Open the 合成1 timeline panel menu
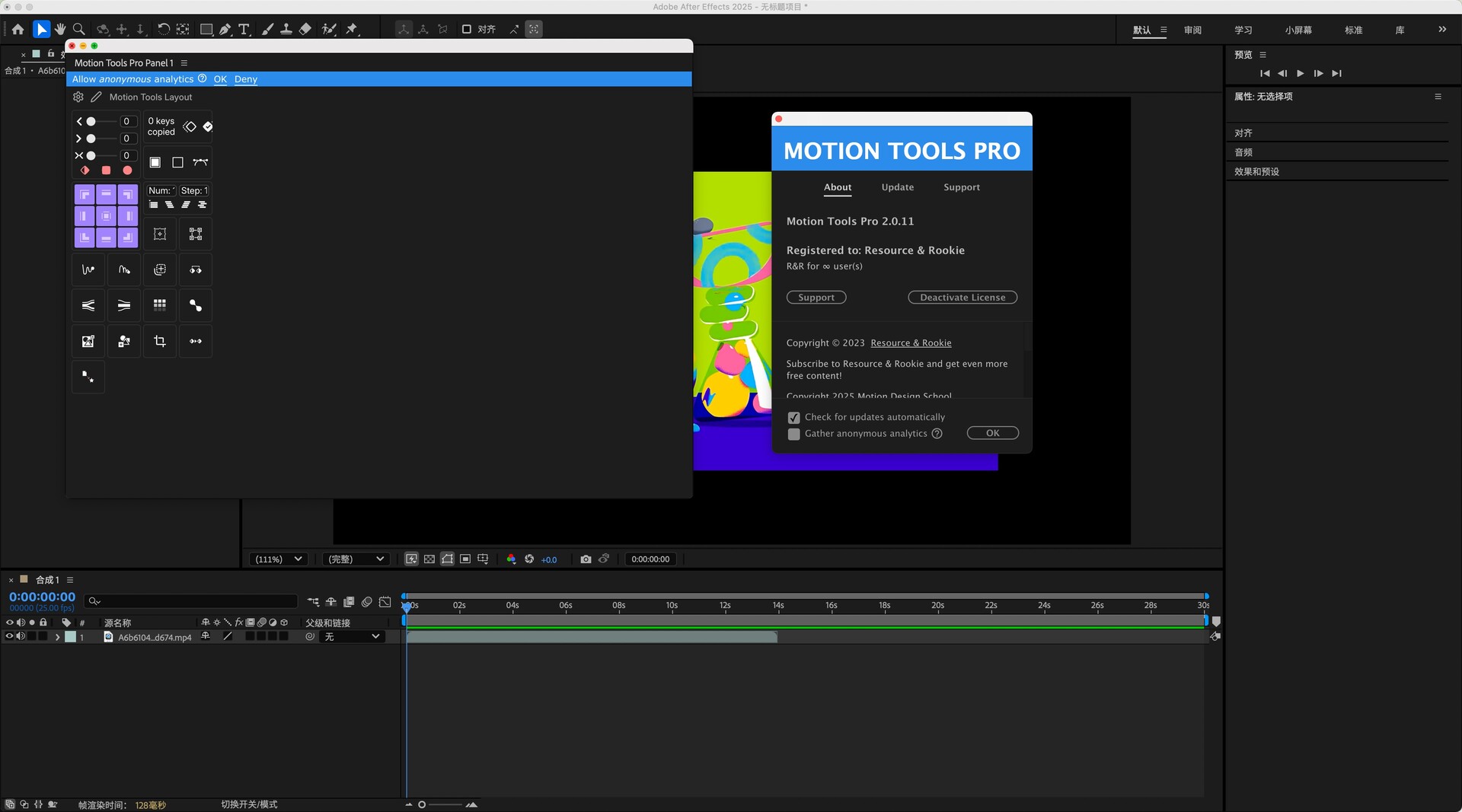 [x=70, y=580]
